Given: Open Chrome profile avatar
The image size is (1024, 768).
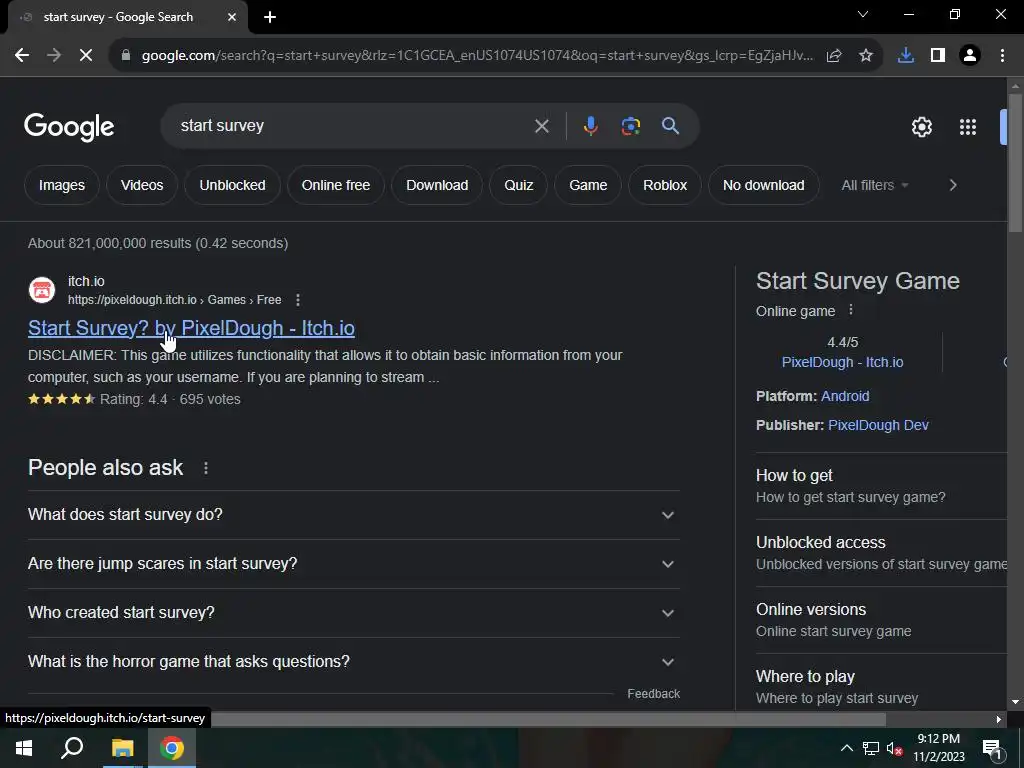Looking at the screenshot, I should [970, 56].
